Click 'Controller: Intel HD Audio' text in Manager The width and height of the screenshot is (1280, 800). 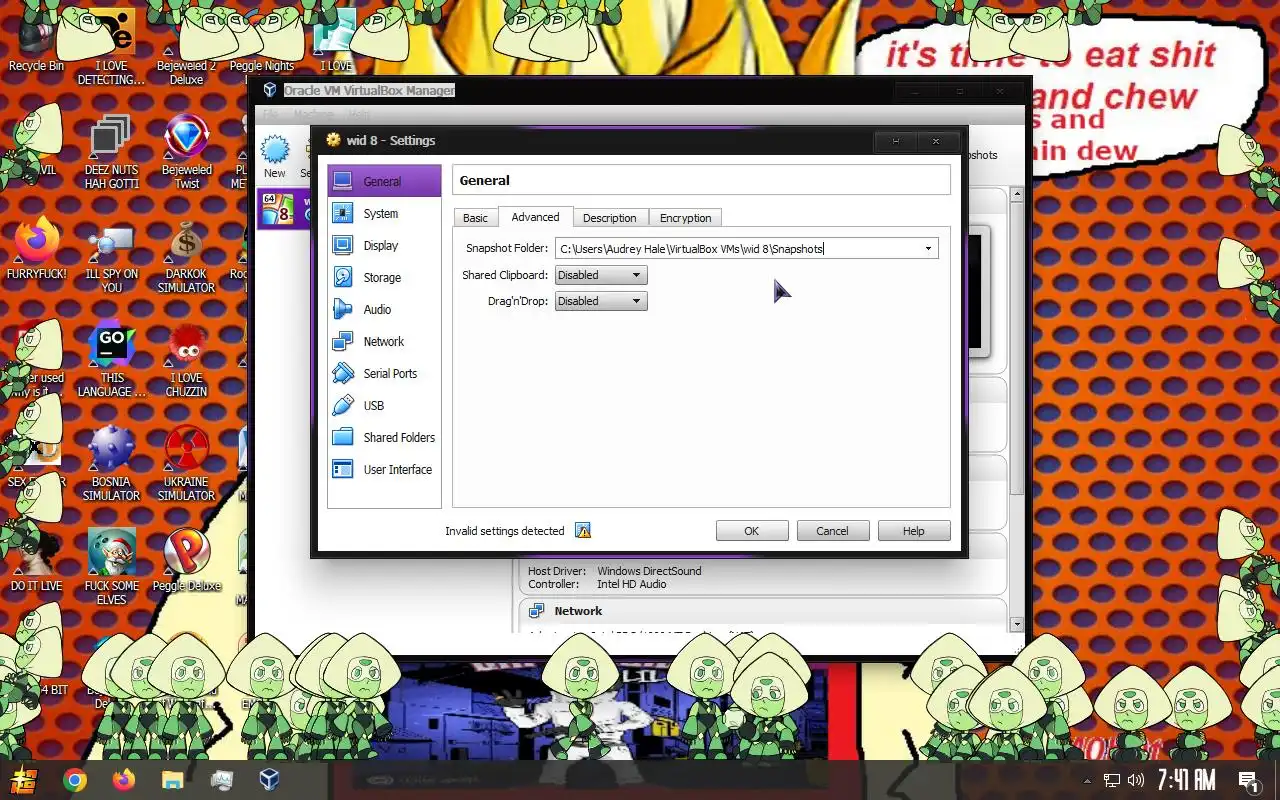[597, 584]
